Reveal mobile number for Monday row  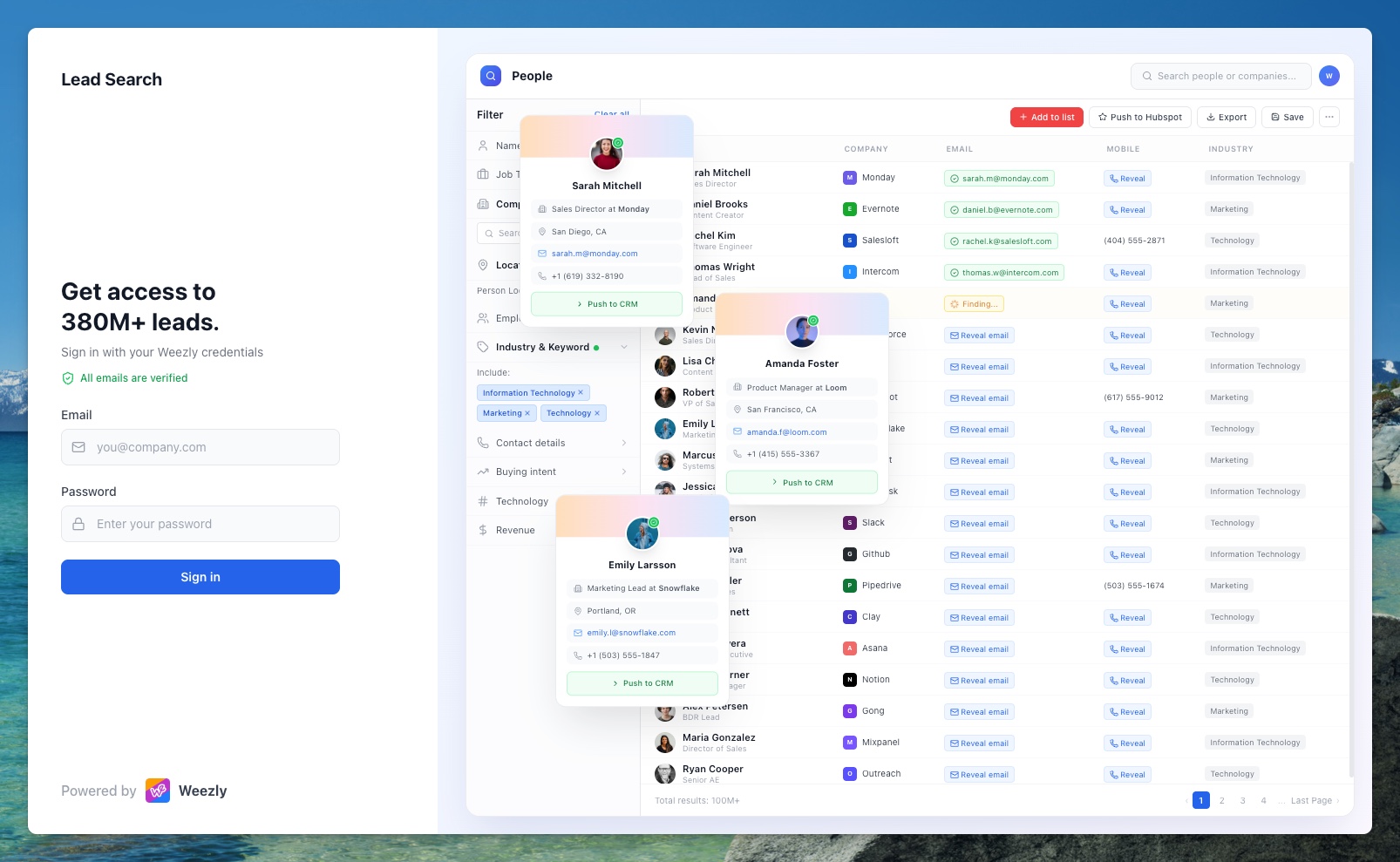[1127, 179]
